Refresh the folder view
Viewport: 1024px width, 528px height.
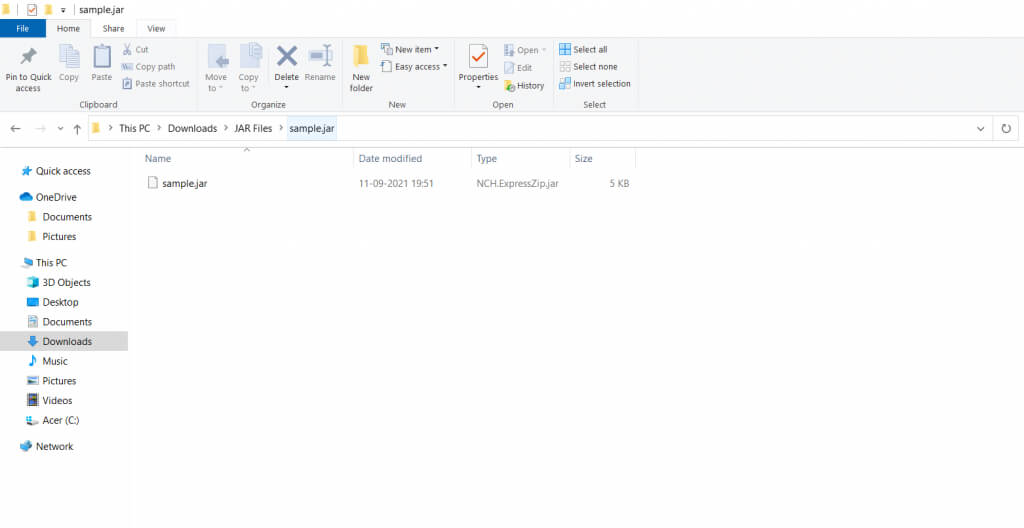point(1006,129)
